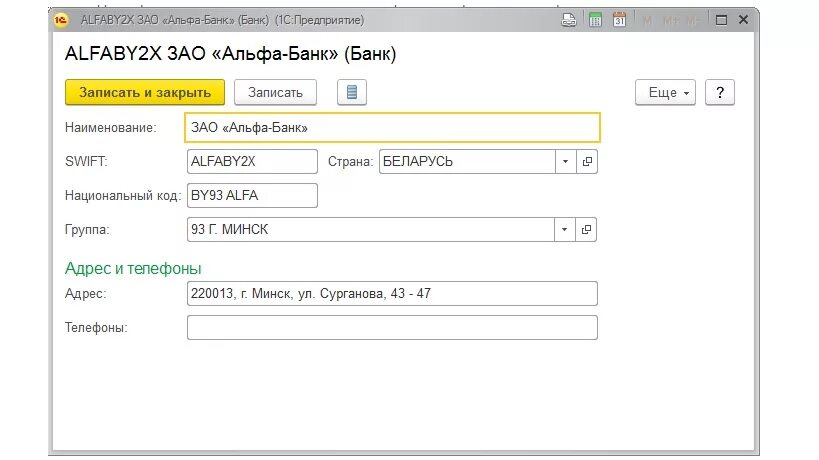Click the Национальный код input field
Image resolution: width=819 pixels, height=460 pixels.
252,195
